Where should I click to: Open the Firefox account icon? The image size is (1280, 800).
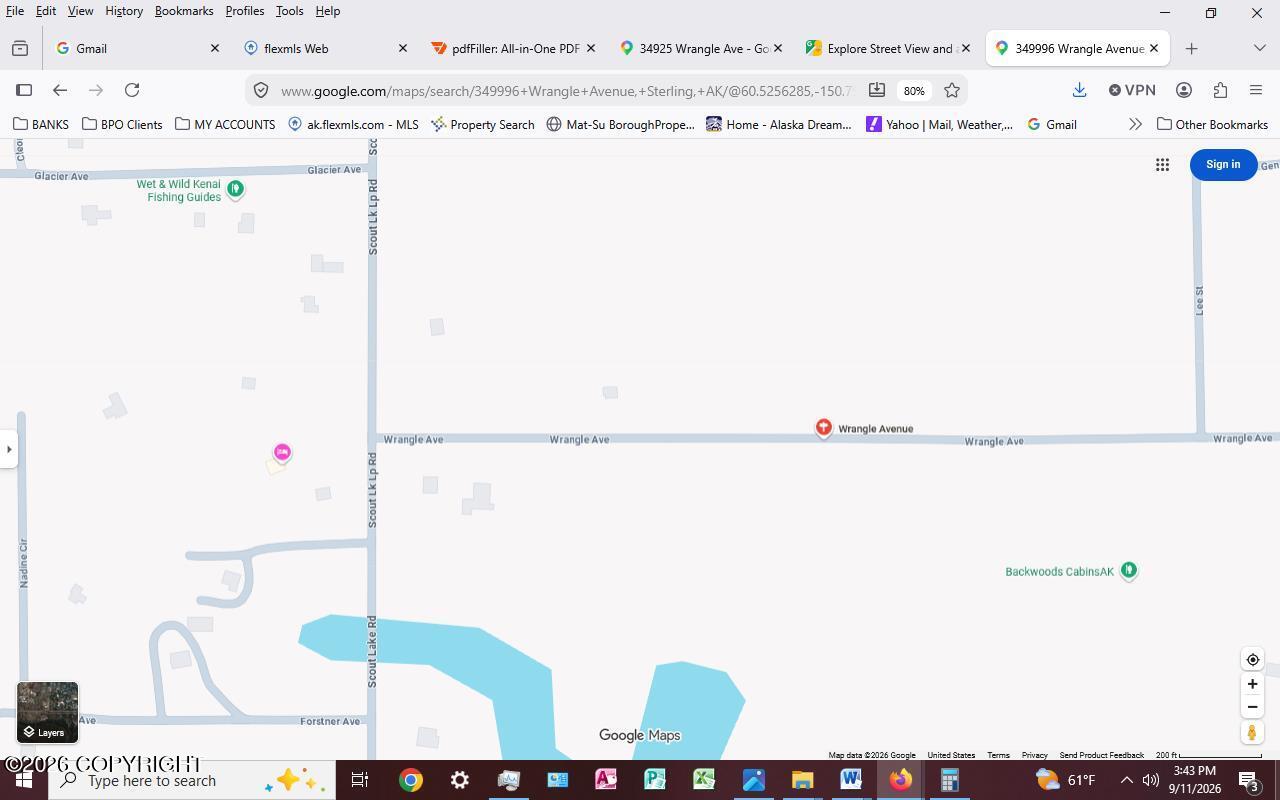tap(1184, 90)
